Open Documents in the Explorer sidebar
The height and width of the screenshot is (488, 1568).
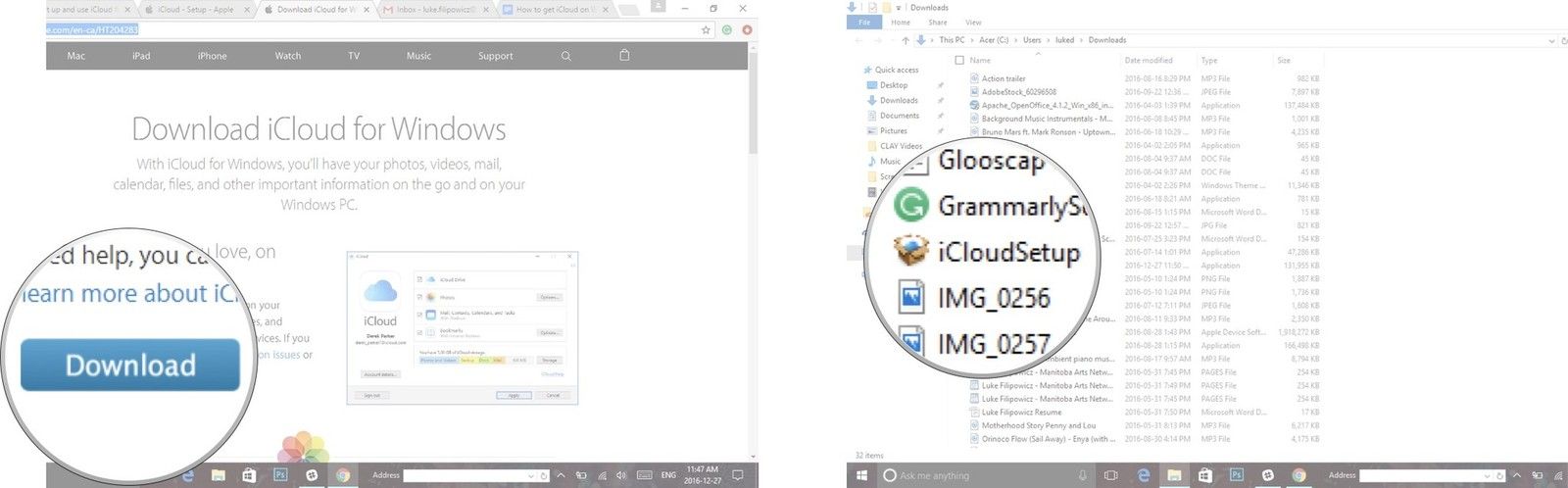pos(900,116)
